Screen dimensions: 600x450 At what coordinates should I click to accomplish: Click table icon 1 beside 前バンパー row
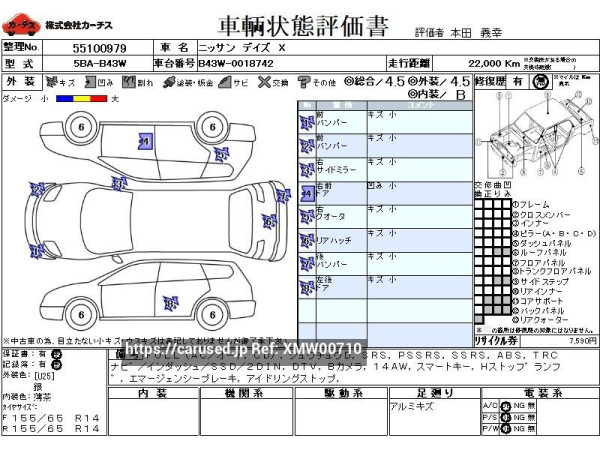(307, 123)
